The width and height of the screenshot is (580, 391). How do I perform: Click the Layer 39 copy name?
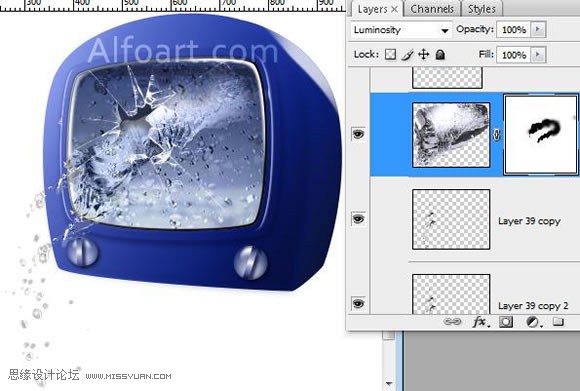coord(529,221)
